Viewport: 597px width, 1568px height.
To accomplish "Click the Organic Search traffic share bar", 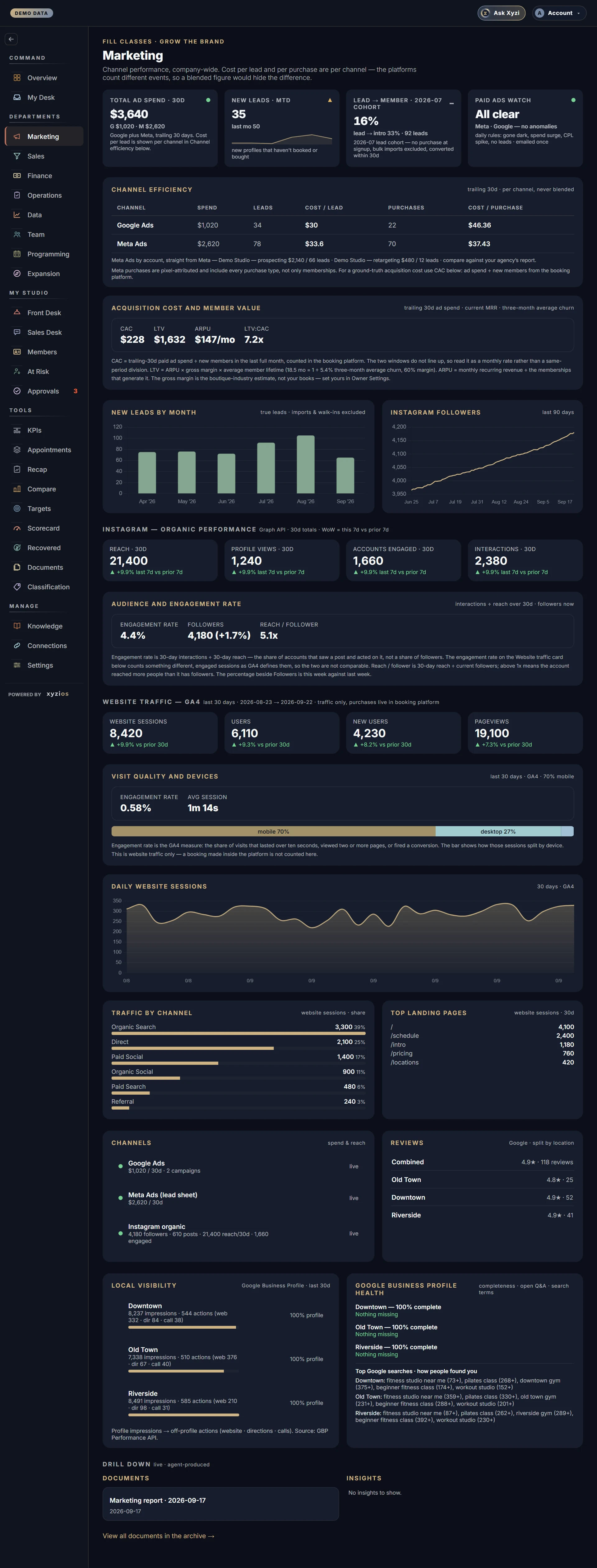I will tap(238, 1033).
